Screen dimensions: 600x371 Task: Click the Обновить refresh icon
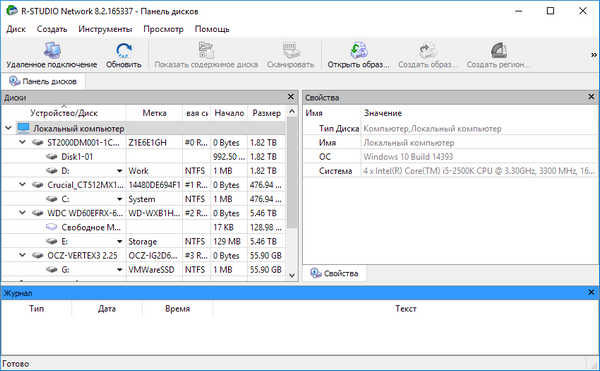(124, 50)
